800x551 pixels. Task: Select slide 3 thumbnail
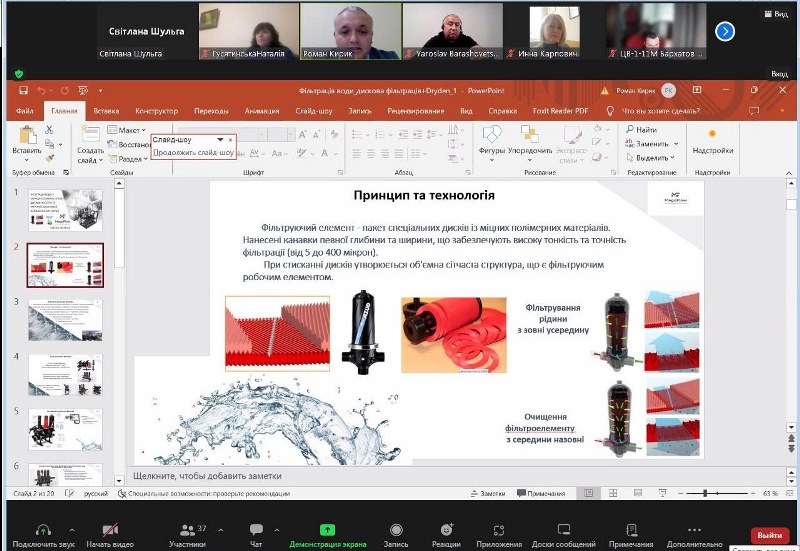tap(65, 320)
